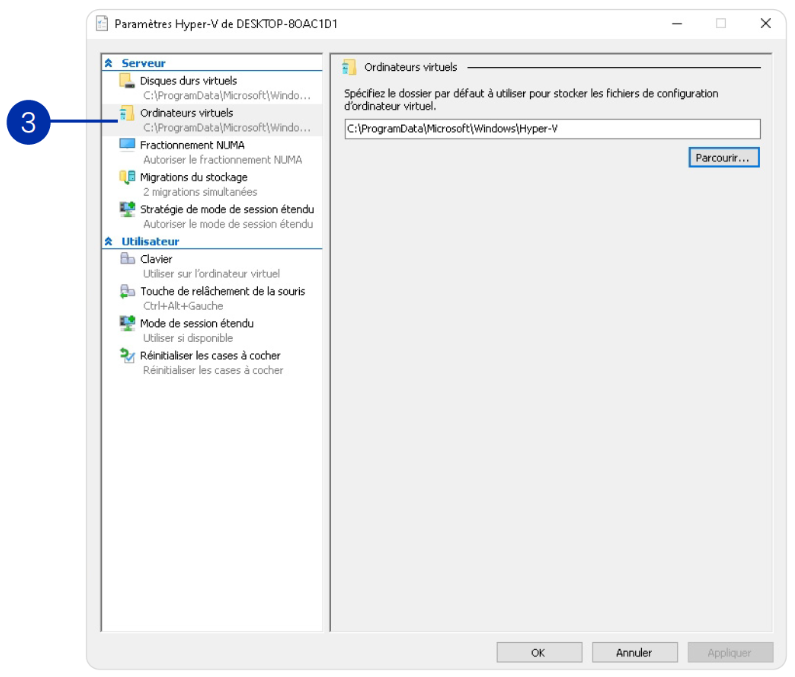The height and width of the screenshot is (677, 795).
Task: Click 'Utiliser sur l'ordinateur virtuel' subtext
Action: (211, 273)
